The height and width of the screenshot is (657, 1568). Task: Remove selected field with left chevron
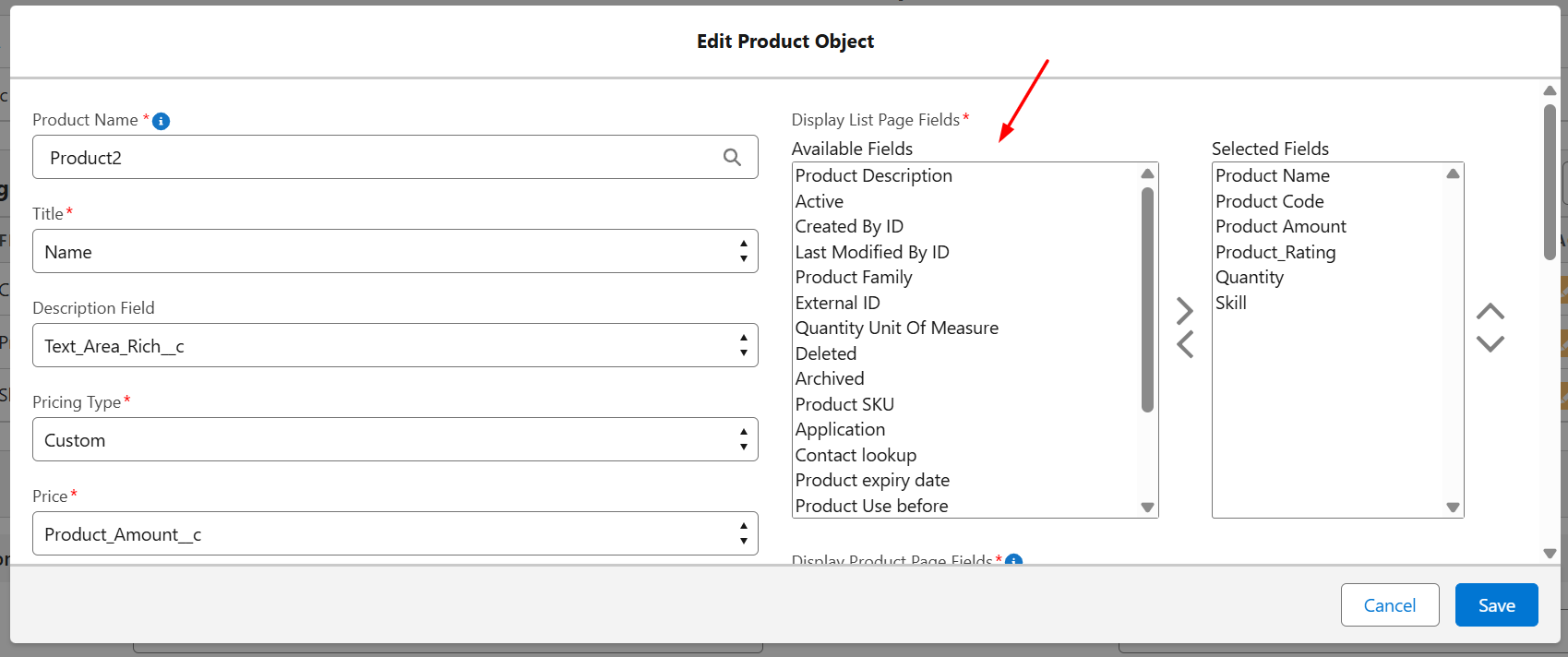[x=1185, y=344]
